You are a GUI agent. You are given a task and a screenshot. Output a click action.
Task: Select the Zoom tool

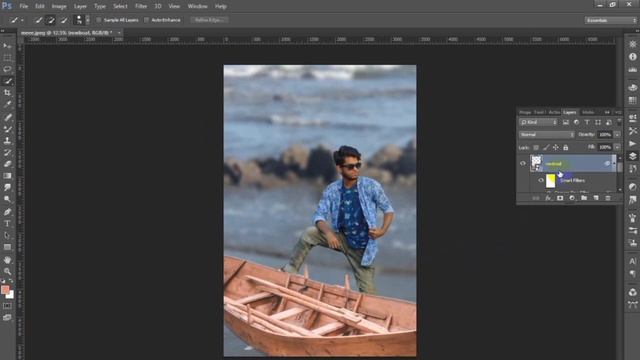point(7,271)
